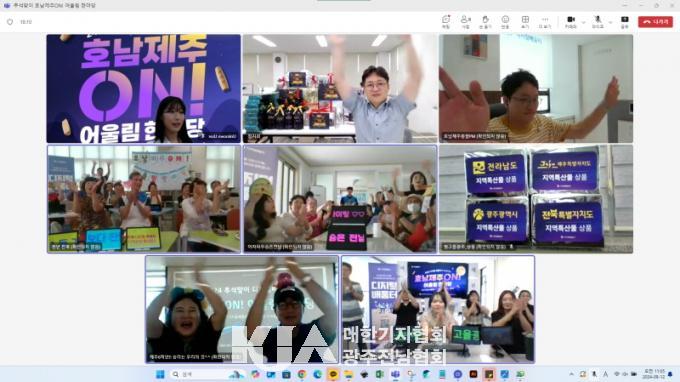Open the More actions menu
The height and width of the screenshot is (382, 680).
(545, 21)
